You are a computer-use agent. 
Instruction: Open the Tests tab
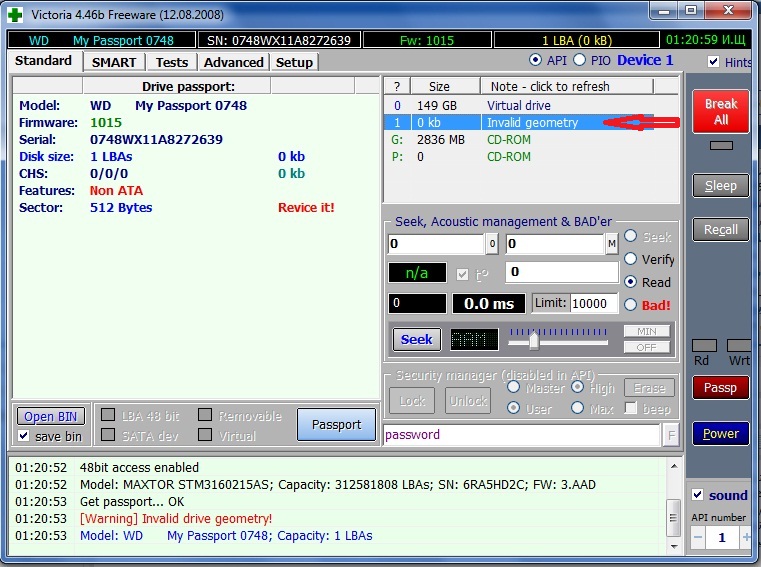172,63
